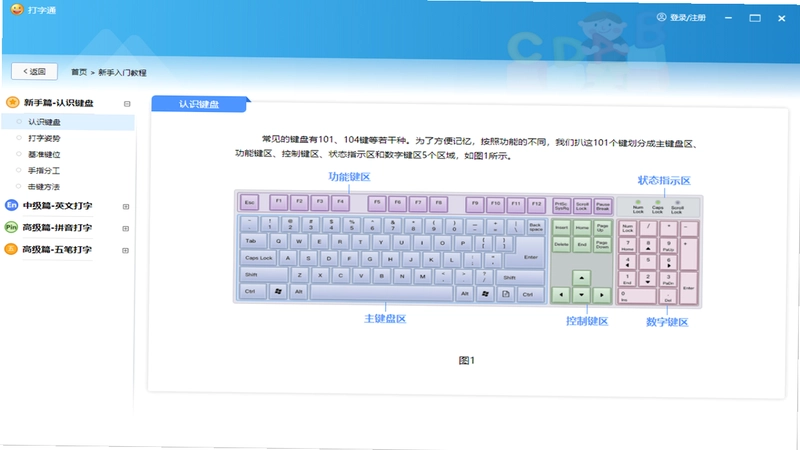Image resolution: width=800 pixels, height=450 pixels.
Task: Click the 主键盘区 label
Action: (385, 319)
